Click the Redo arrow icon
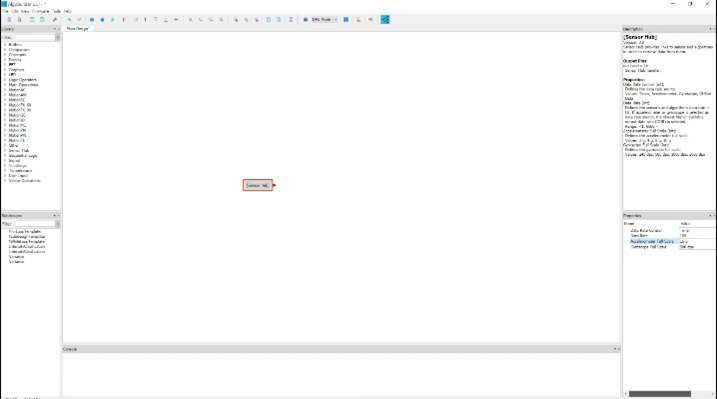717x399 pixels. [x=80, y=20]
